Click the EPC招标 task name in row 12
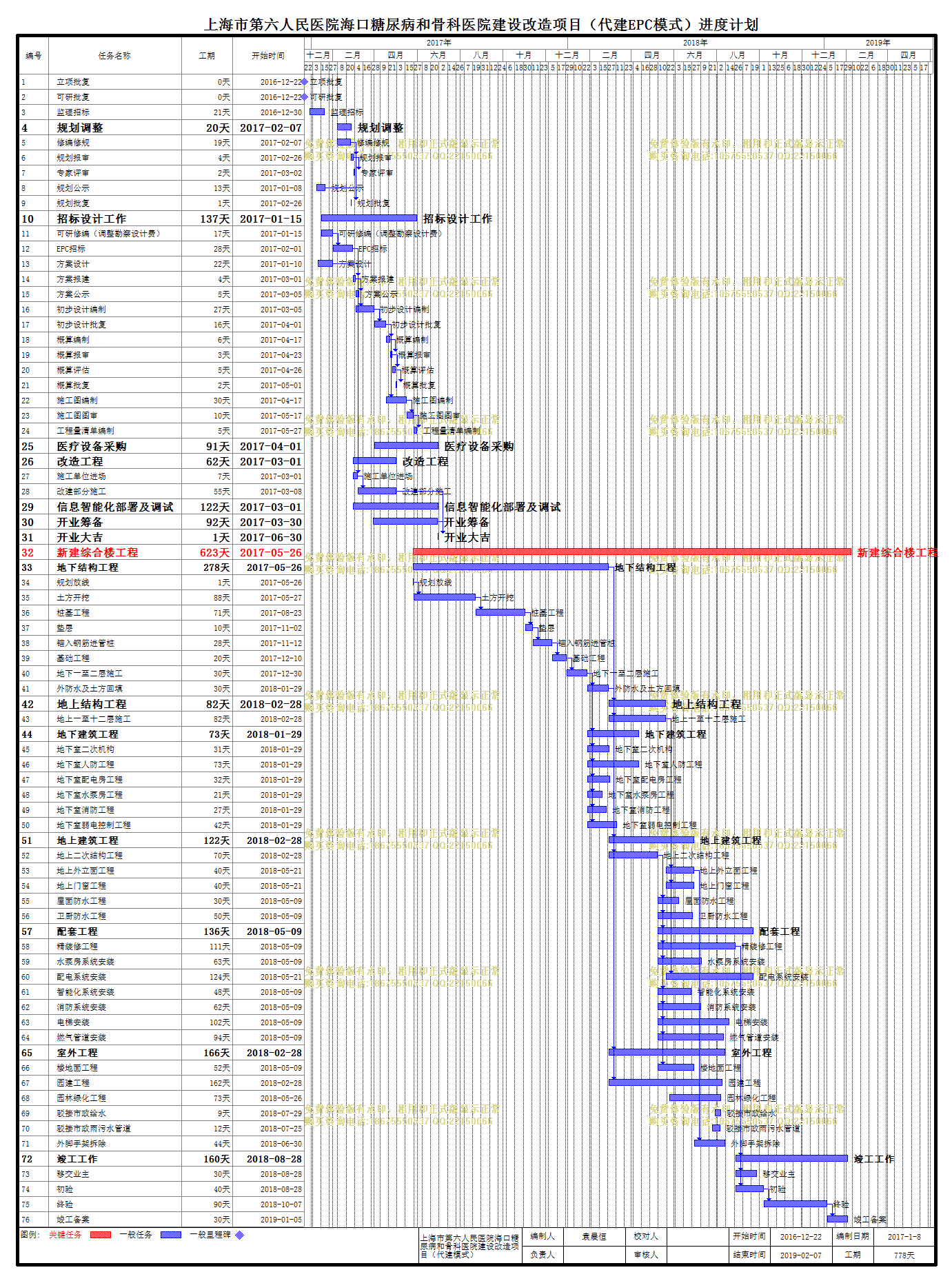The image size is (952, 1281). tap(71, 249)
